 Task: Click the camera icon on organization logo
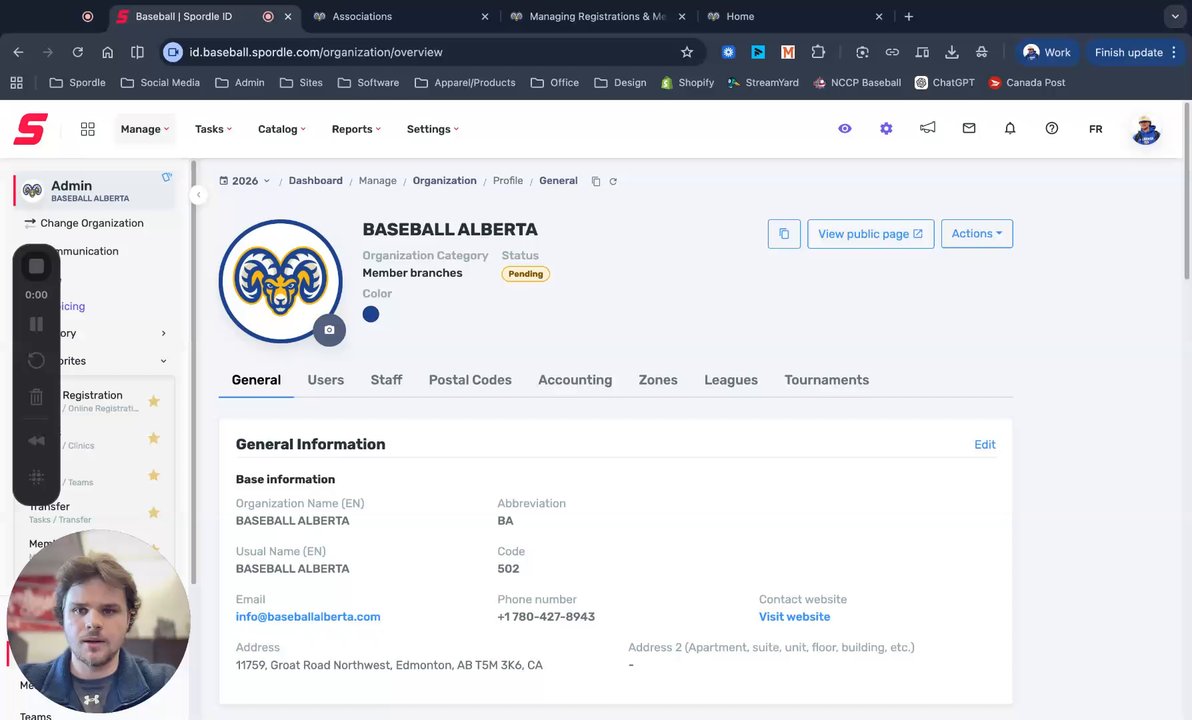329,330
